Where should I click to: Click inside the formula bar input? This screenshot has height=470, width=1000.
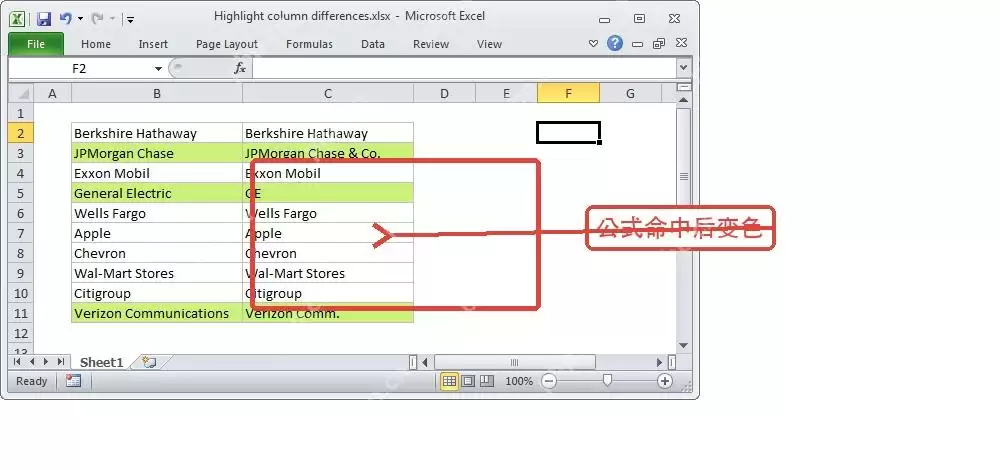(x=464, y=68)
